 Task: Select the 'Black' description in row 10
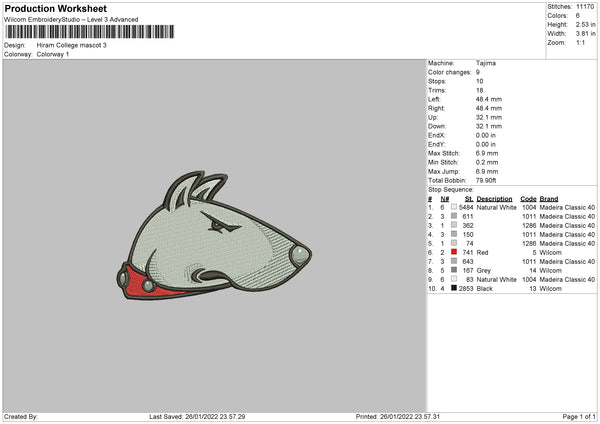point(484,289)
